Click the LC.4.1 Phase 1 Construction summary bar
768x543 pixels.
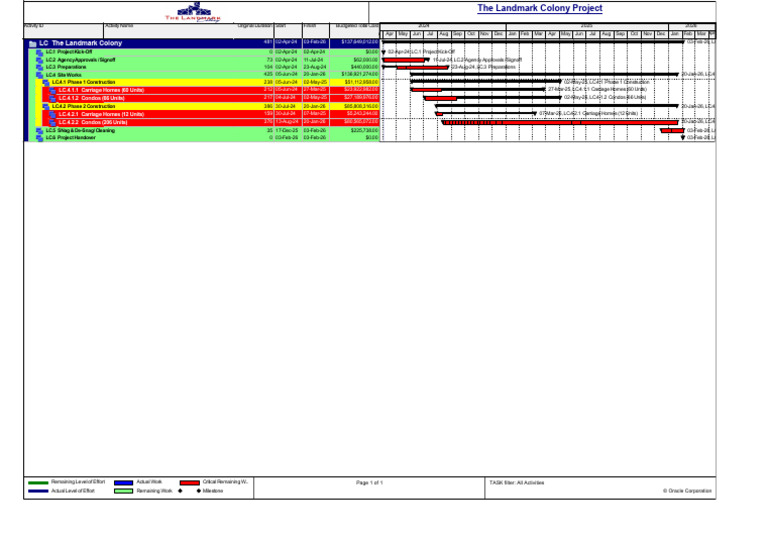[x=486, y=81]
